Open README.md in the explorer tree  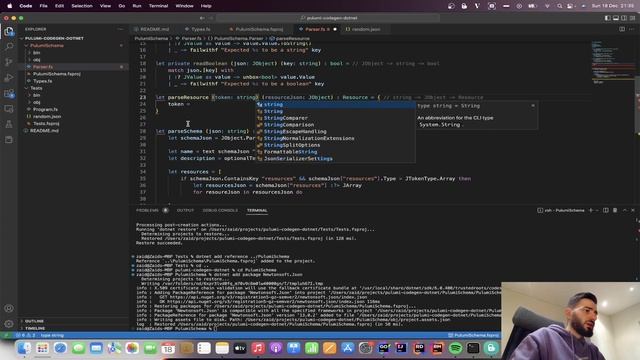[x=44, y=131]
